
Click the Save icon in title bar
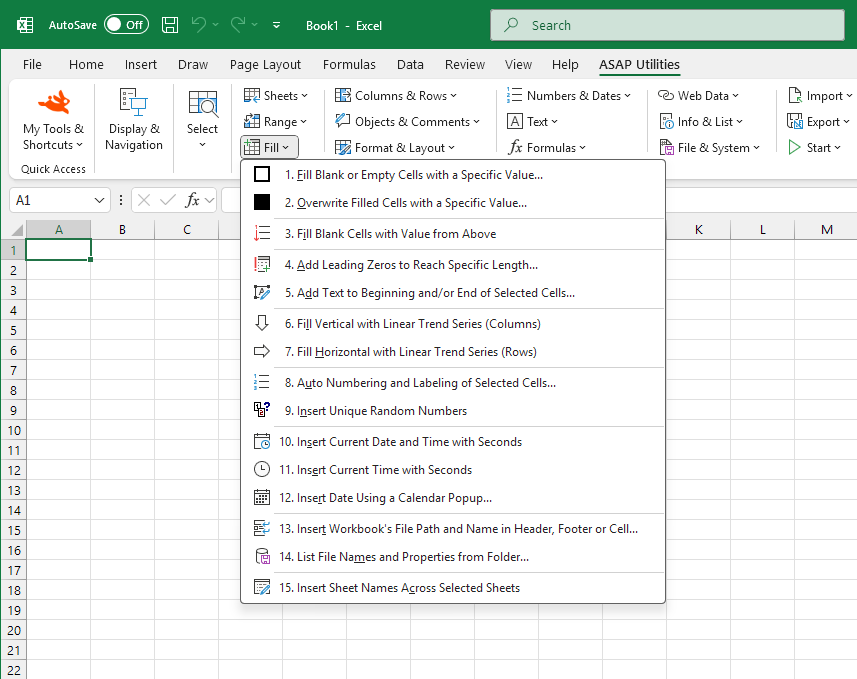click(170, 24)
